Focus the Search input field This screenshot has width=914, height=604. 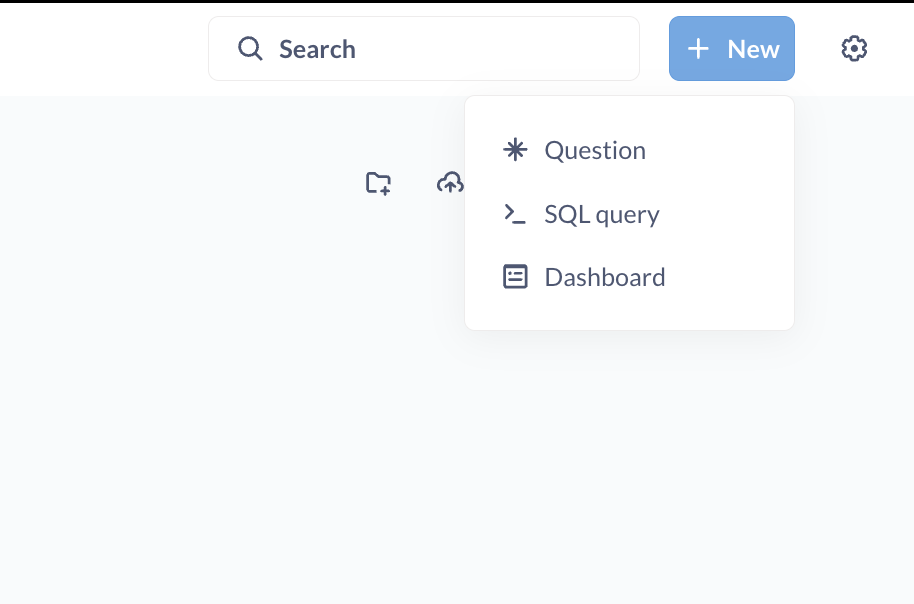coord(450,48)
